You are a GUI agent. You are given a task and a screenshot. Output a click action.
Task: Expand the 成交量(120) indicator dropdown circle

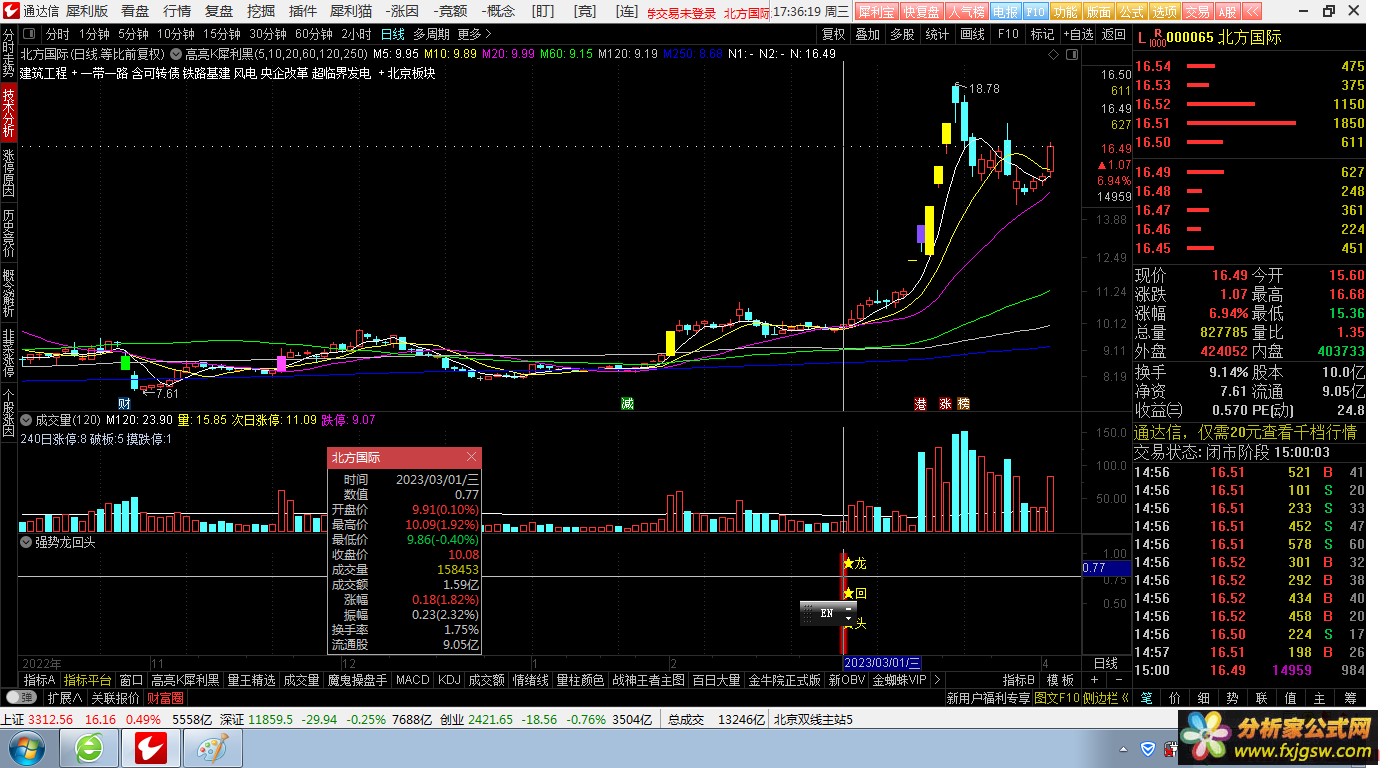(x=27, y=420)
